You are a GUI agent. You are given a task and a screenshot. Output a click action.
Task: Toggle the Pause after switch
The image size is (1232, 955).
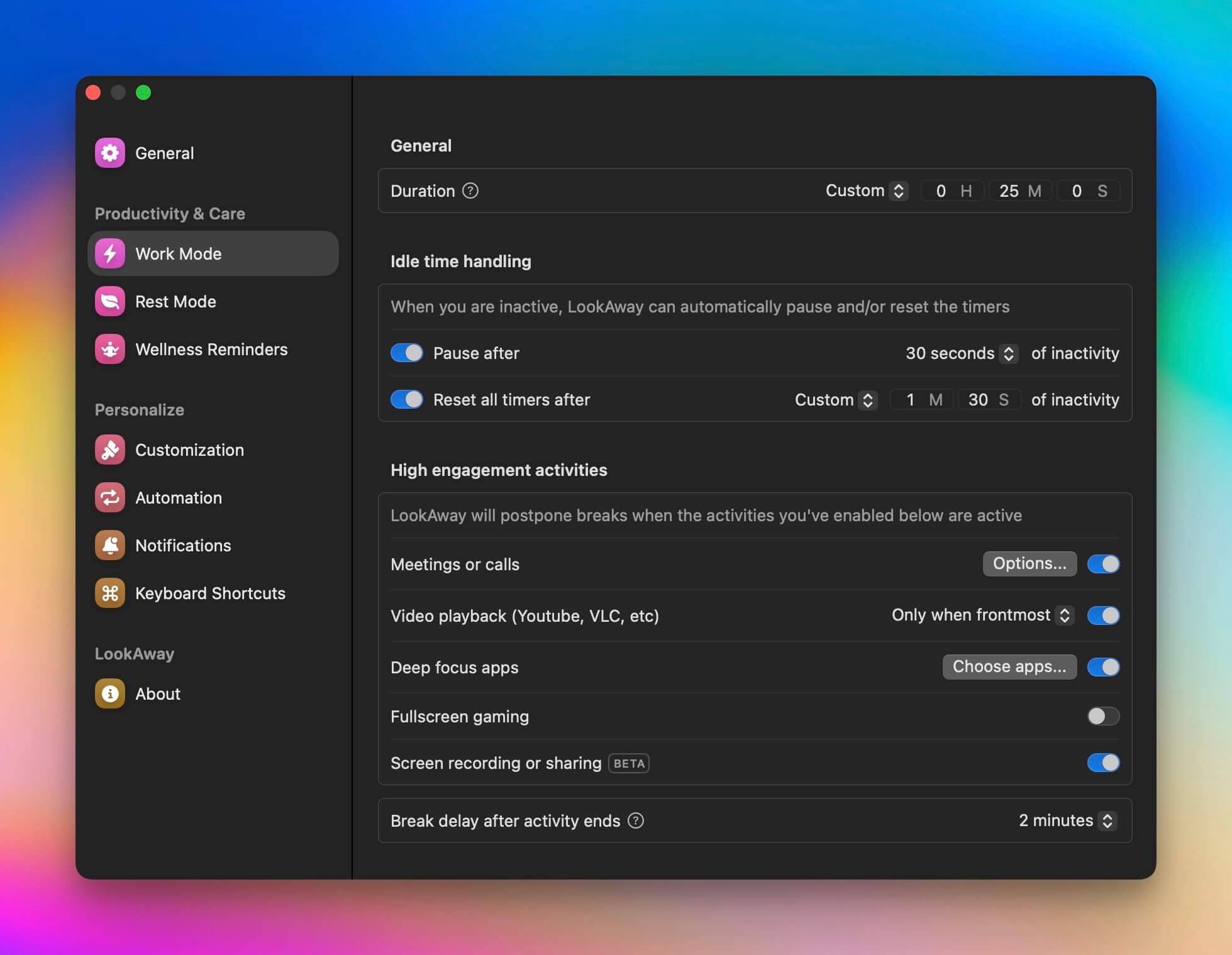(x=407, y=353)
